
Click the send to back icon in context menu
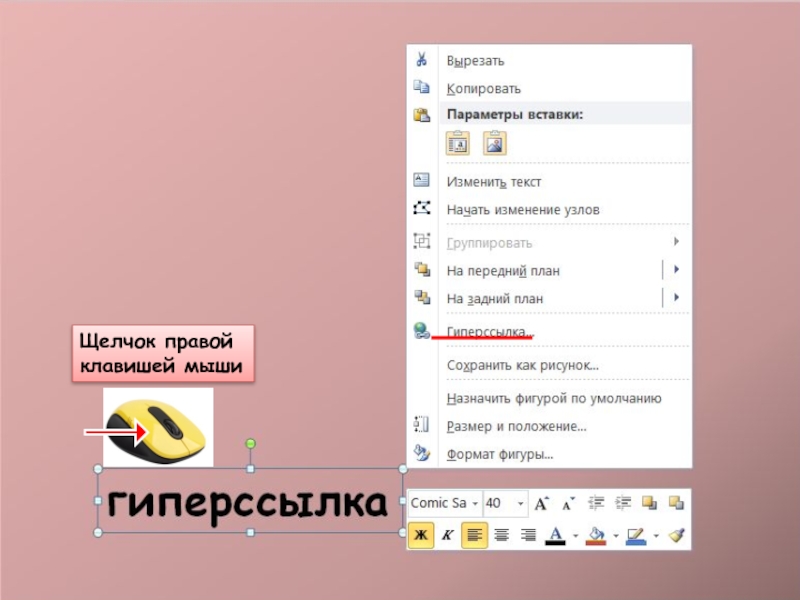pyautogui.click(x=422, y=297)
